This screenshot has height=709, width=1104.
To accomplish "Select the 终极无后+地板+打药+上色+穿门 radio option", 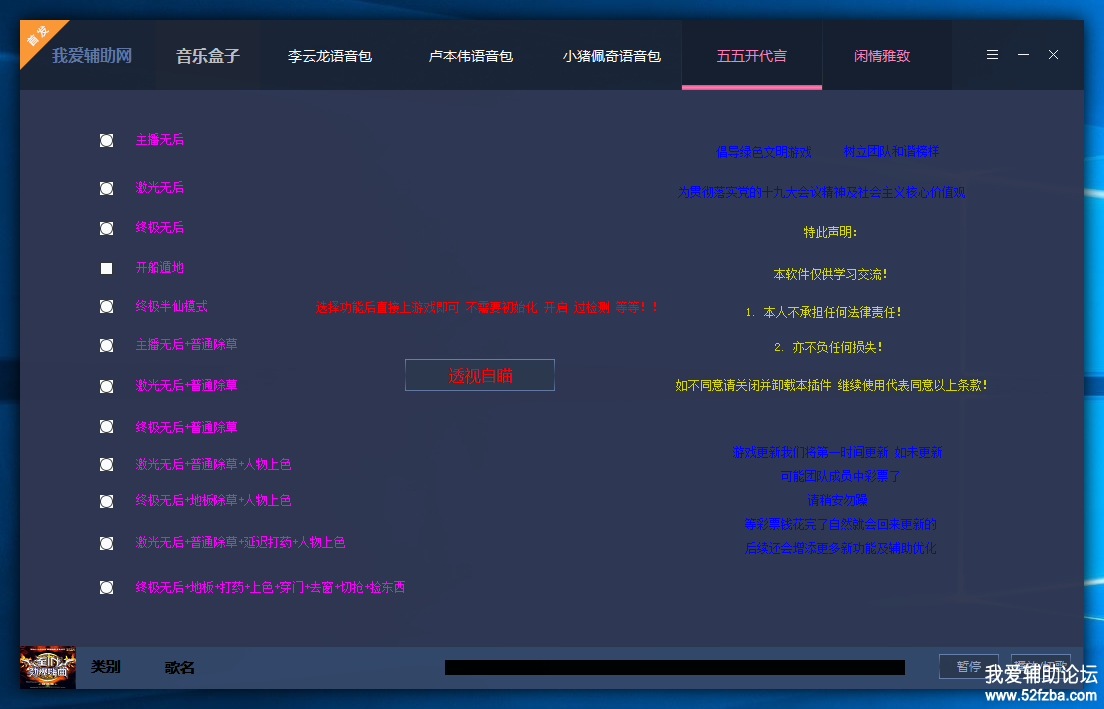I will pyautogui.click(x=106, y=587).
